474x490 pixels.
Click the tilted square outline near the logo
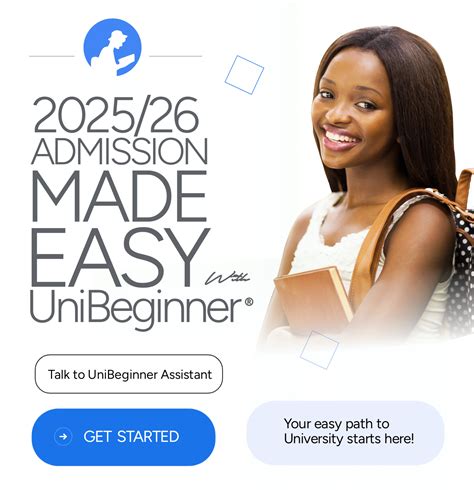[244, 75]
